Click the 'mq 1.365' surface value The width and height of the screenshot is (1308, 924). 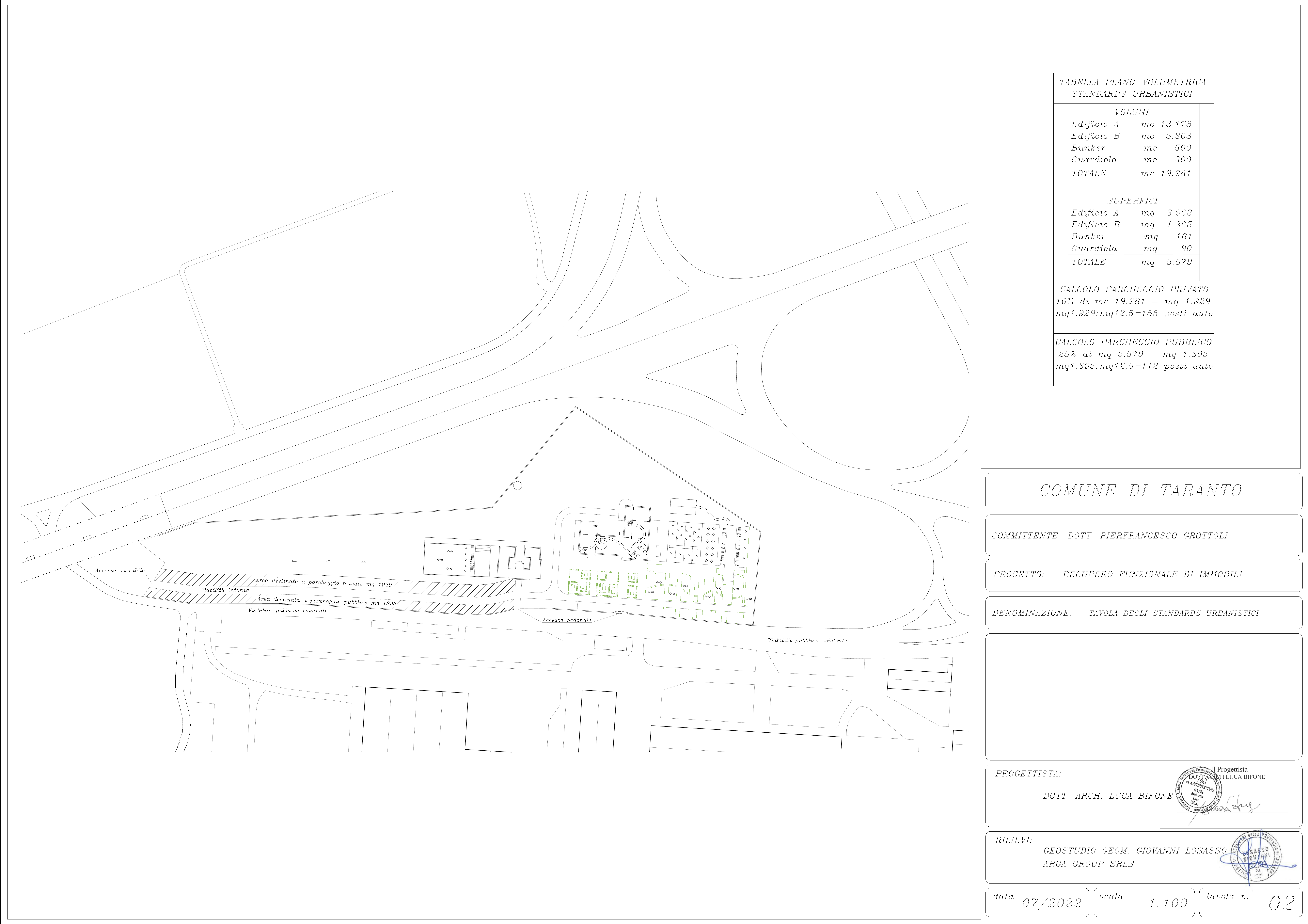1166,225
